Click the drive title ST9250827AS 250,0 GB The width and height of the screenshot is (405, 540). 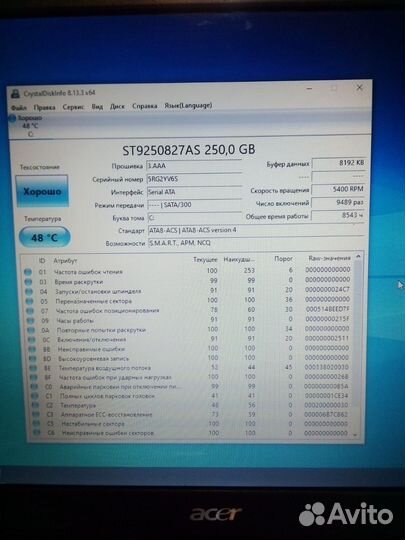pyautogui.click(x=189, y=149)
